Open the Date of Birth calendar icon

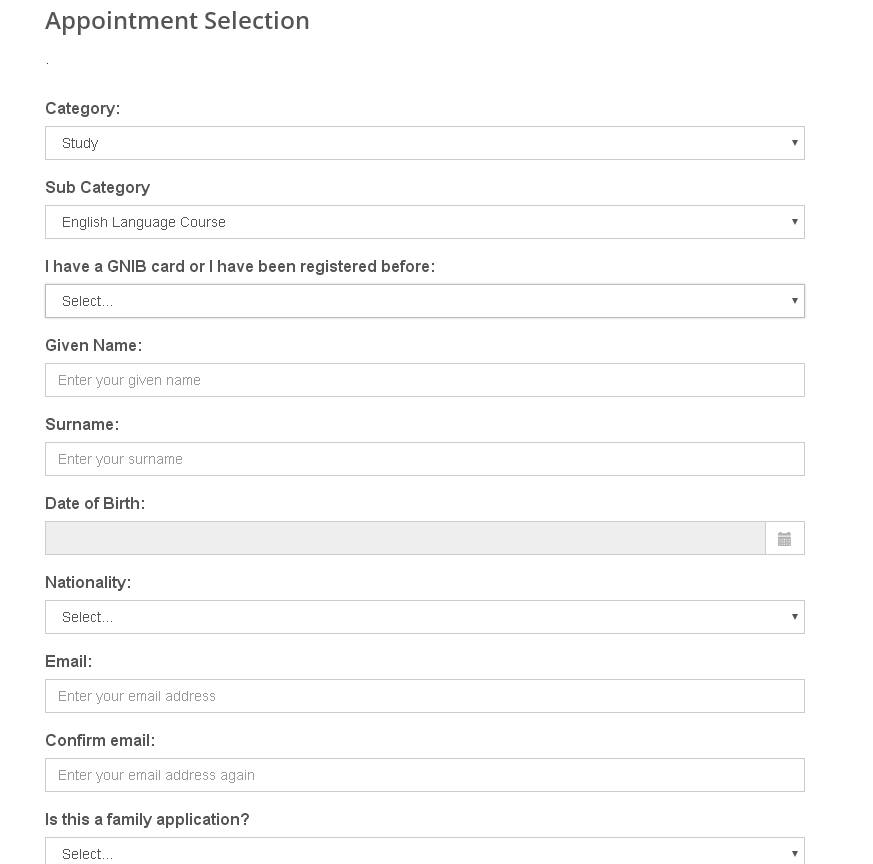click(x=784, y=539)
